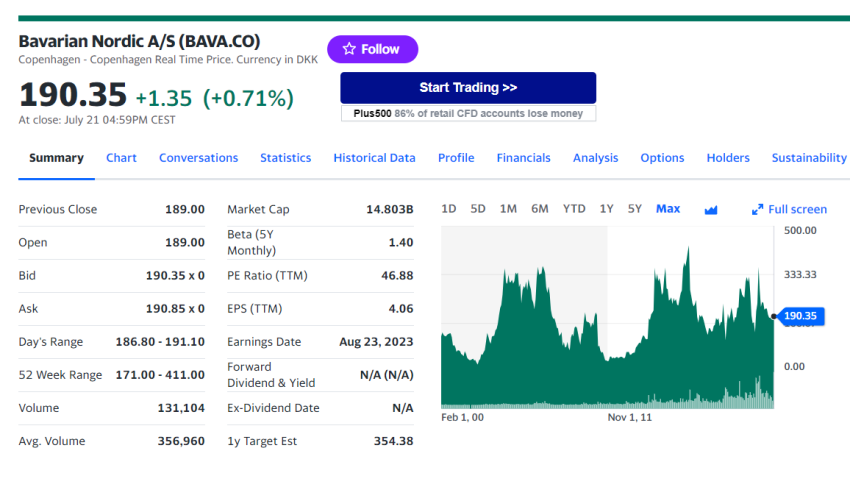
Task: Click the +1.35 (+0.71%) change value
Action: (215, 98)
